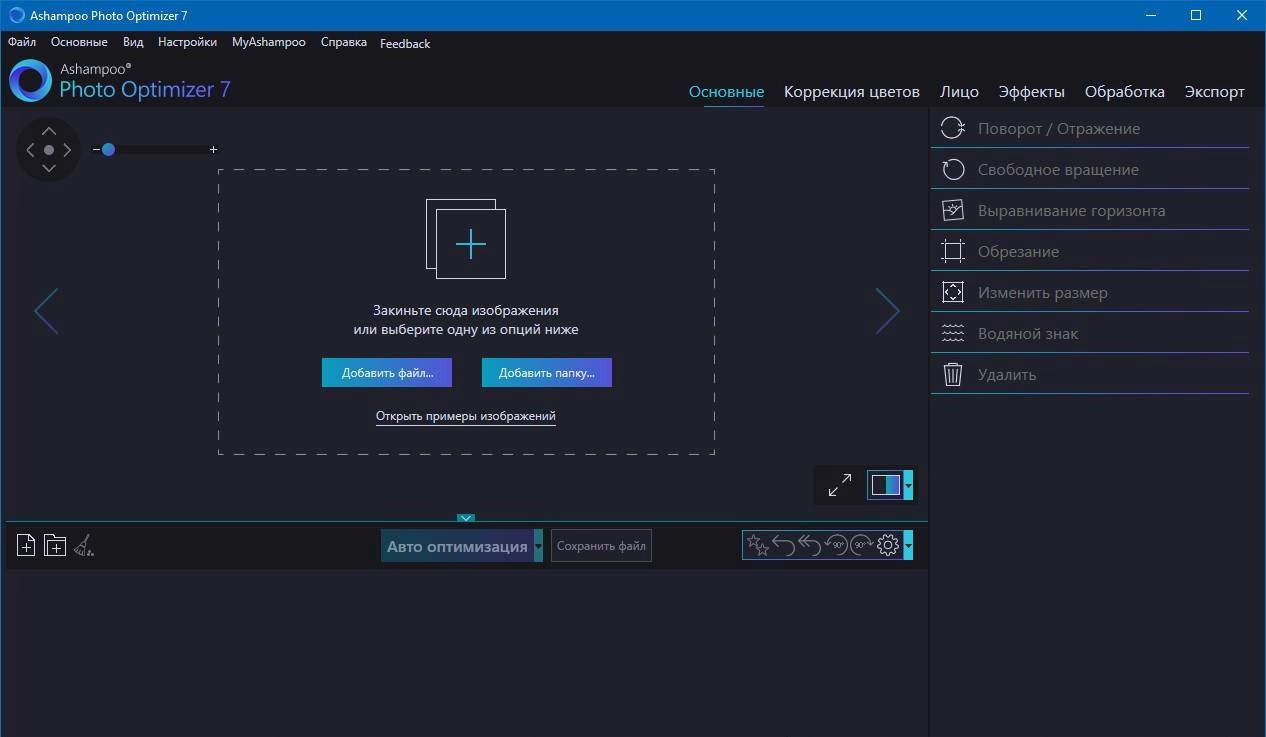
Task: Undo all changes with the double arrow icon
Action: tap(809, 545)
